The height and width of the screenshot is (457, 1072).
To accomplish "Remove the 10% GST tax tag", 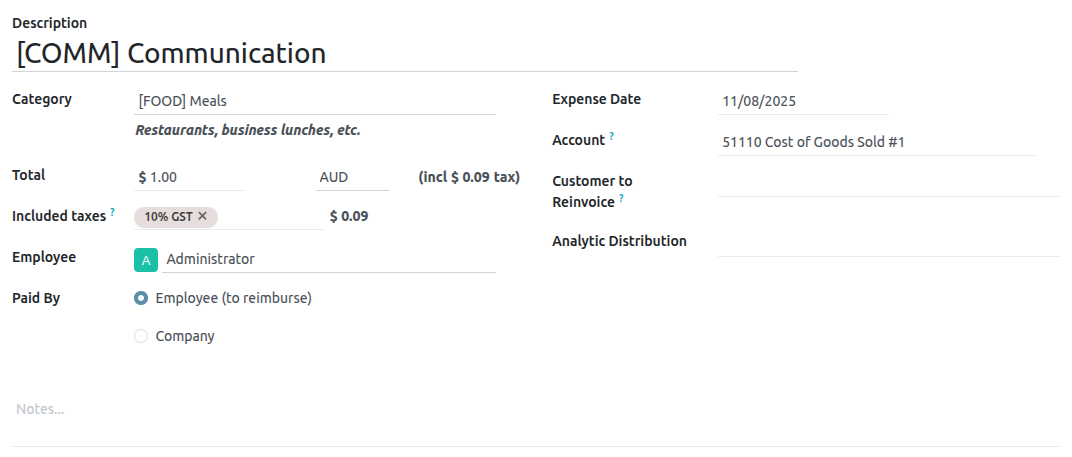I will point(202,216).
